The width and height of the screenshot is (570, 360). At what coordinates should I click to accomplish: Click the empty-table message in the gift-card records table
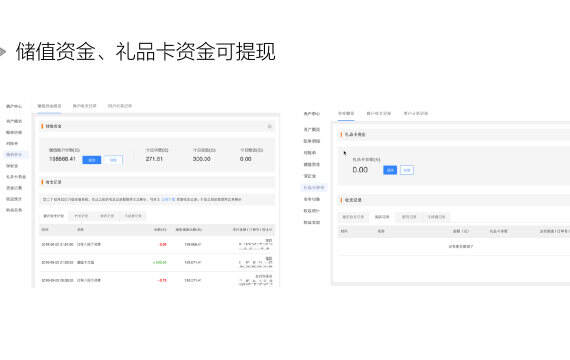click(x=461, y=246)
